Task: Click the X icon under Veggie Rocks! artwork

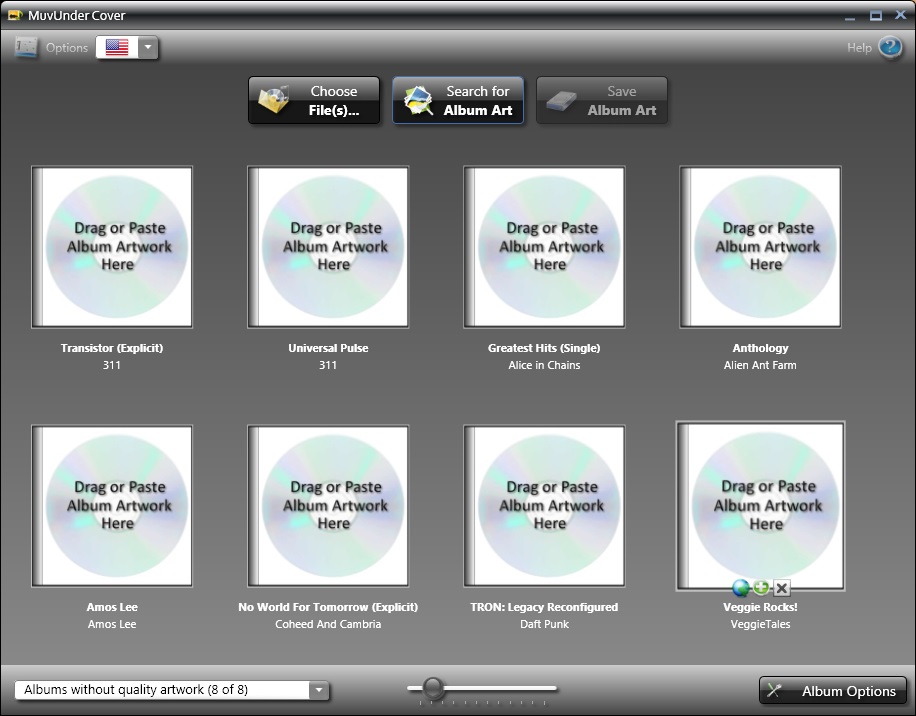Action: tap(782, 588)
